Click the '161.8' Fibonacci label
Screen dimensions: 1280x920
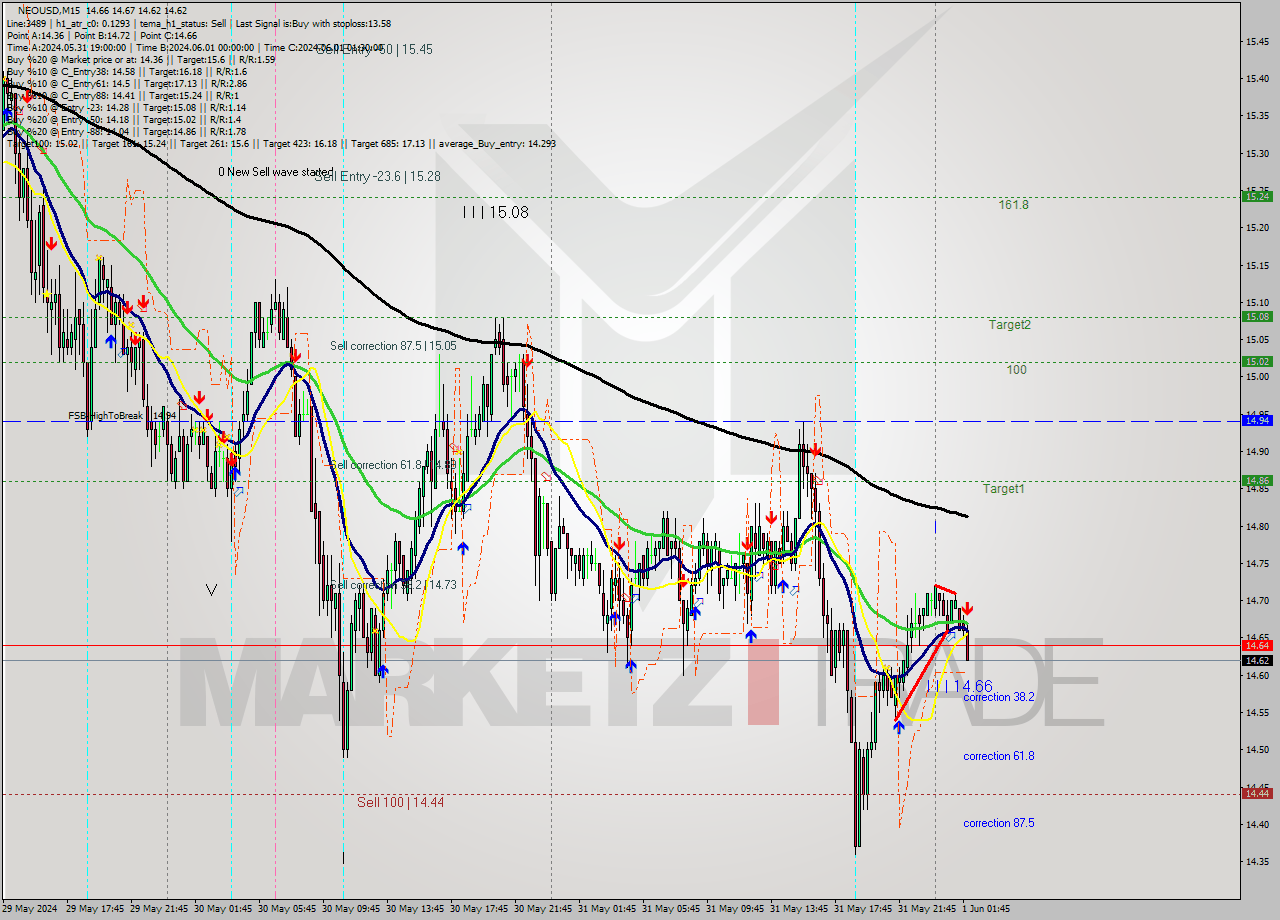click(x=1013, y=205)
